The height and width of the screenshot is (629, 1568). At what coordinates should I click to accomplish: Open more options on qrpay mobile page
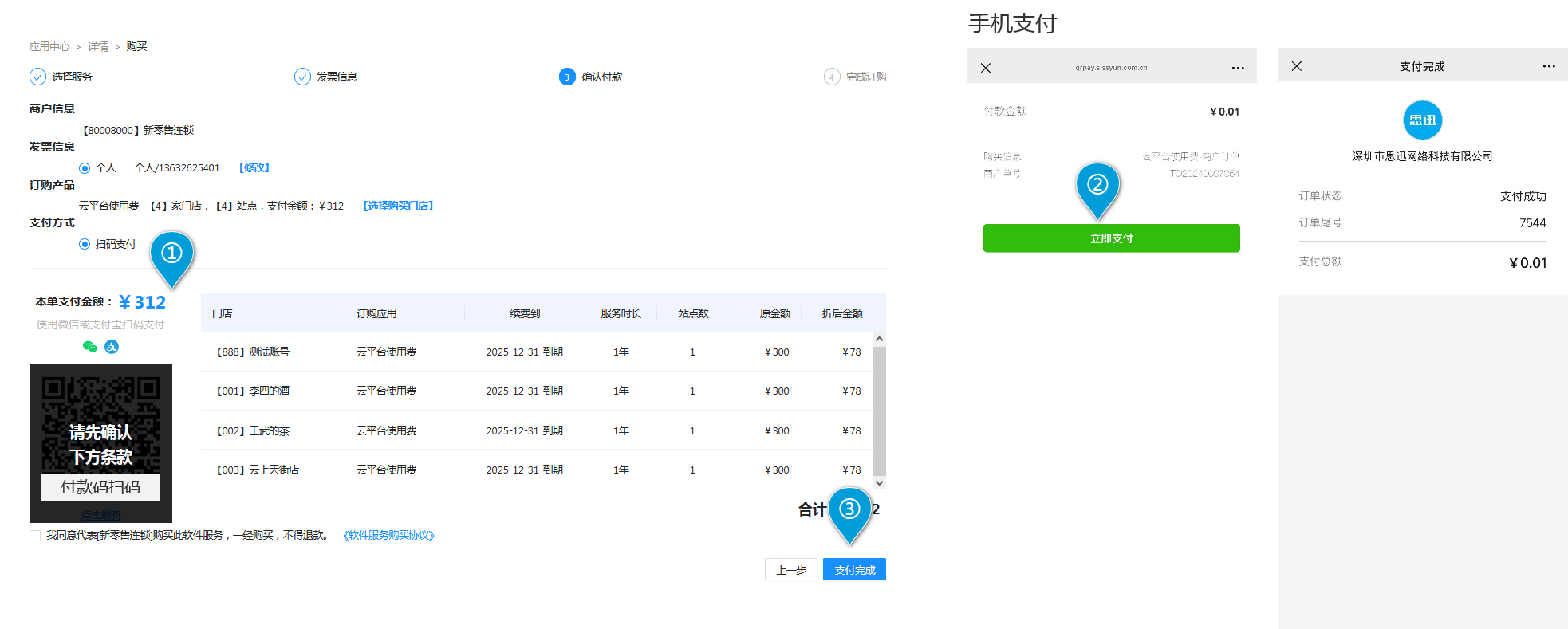click(x=1238, y=68)
